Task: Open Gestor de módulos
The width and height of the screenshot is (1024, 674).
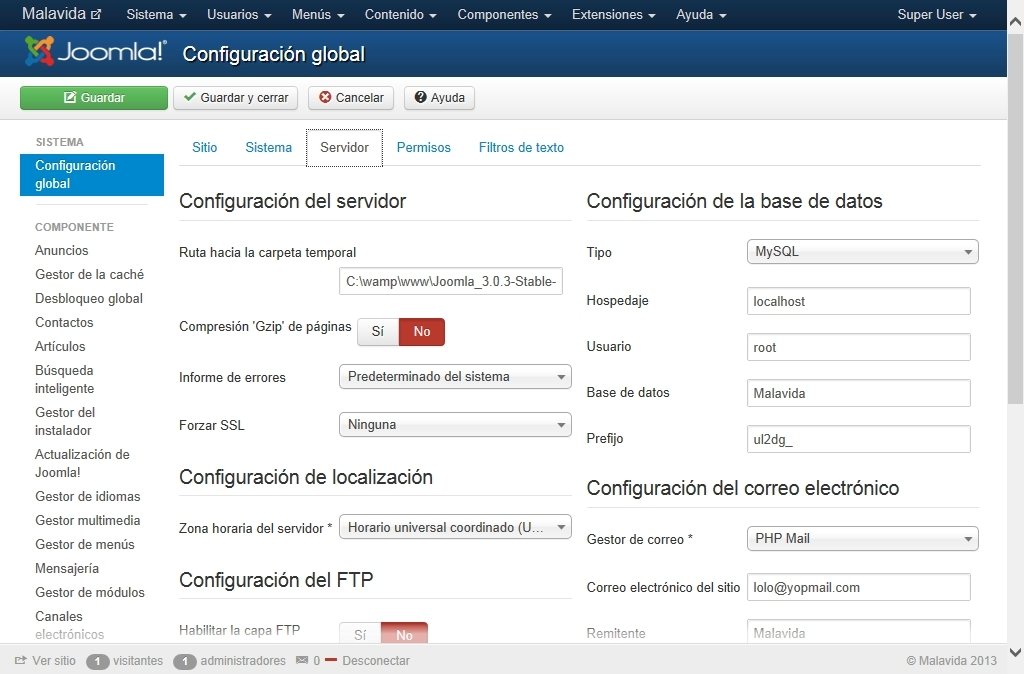Action: [x=90, y=592]
